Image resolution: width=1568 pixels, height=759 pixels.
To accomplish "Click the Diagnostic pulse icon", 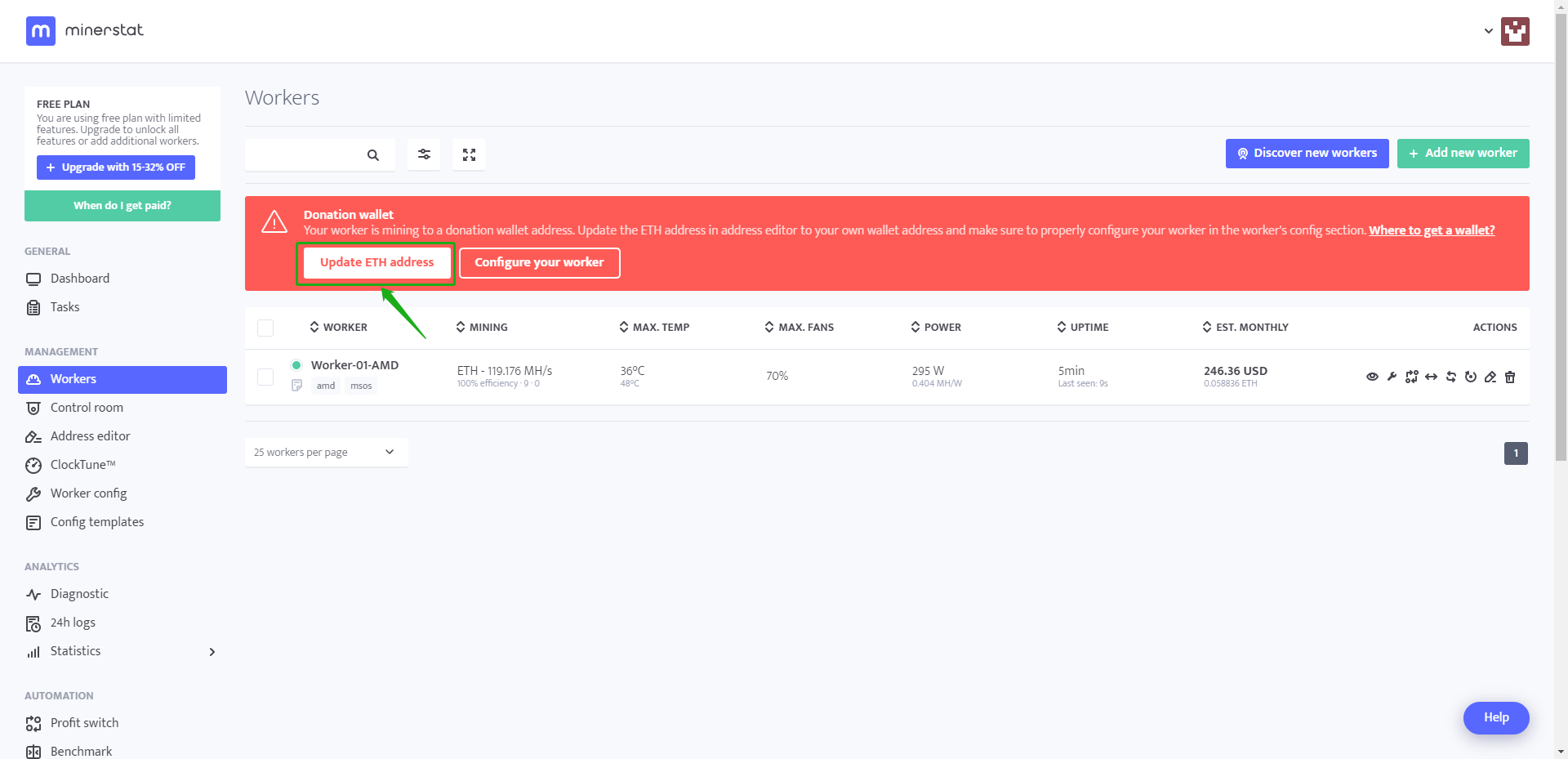I will click(x=33, y=595).
